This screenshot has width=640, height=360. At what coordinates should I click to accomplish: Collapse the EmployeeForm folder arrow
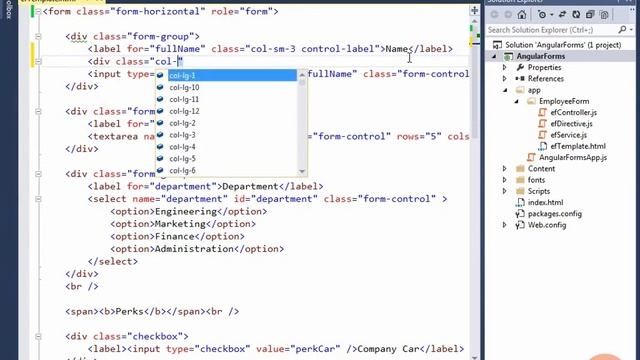[x=516, y=101]
